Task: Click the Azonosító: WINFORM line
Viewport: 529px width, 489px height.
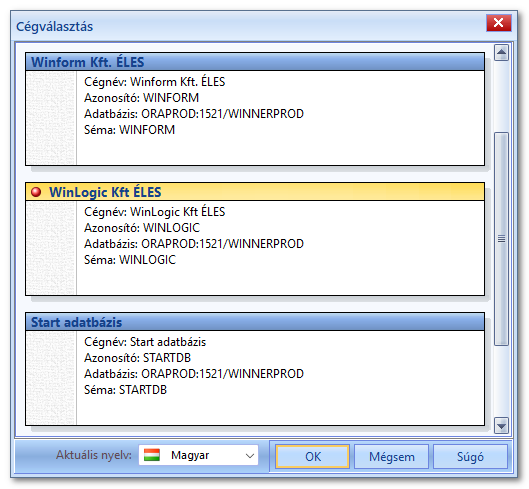Action: 141,98
